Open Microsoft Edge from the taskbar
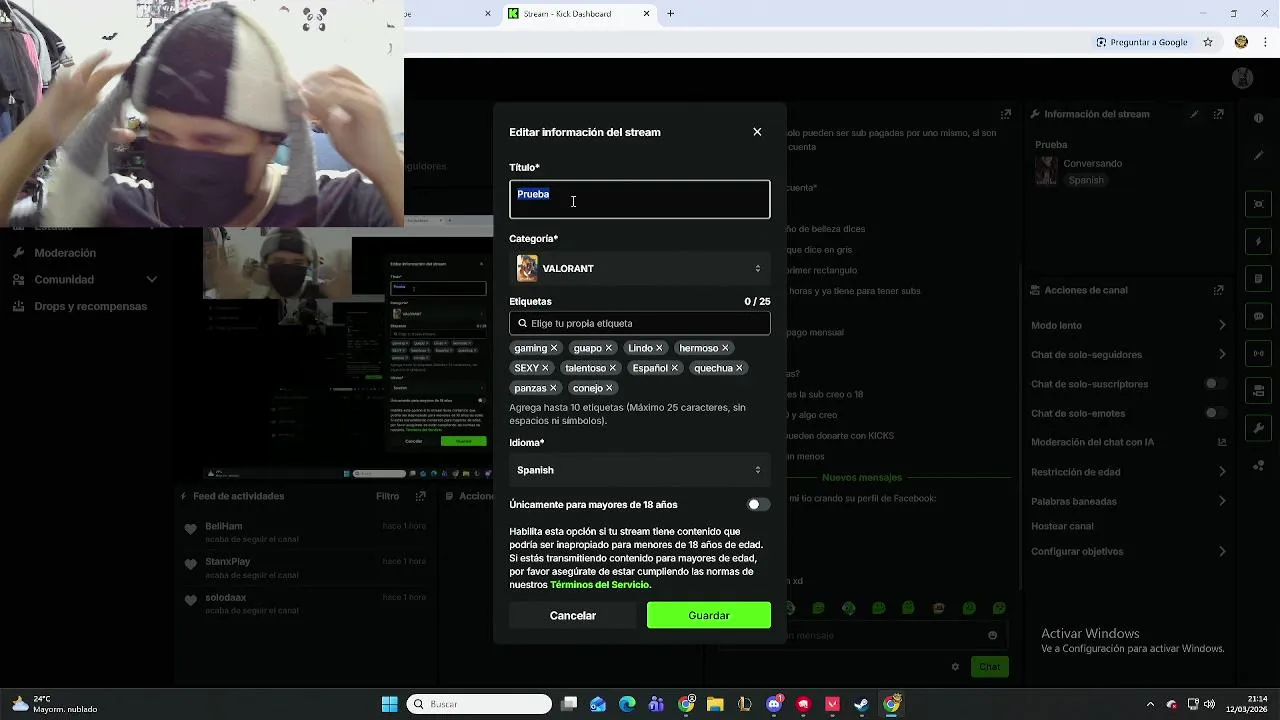 click(x=627, y=704)
